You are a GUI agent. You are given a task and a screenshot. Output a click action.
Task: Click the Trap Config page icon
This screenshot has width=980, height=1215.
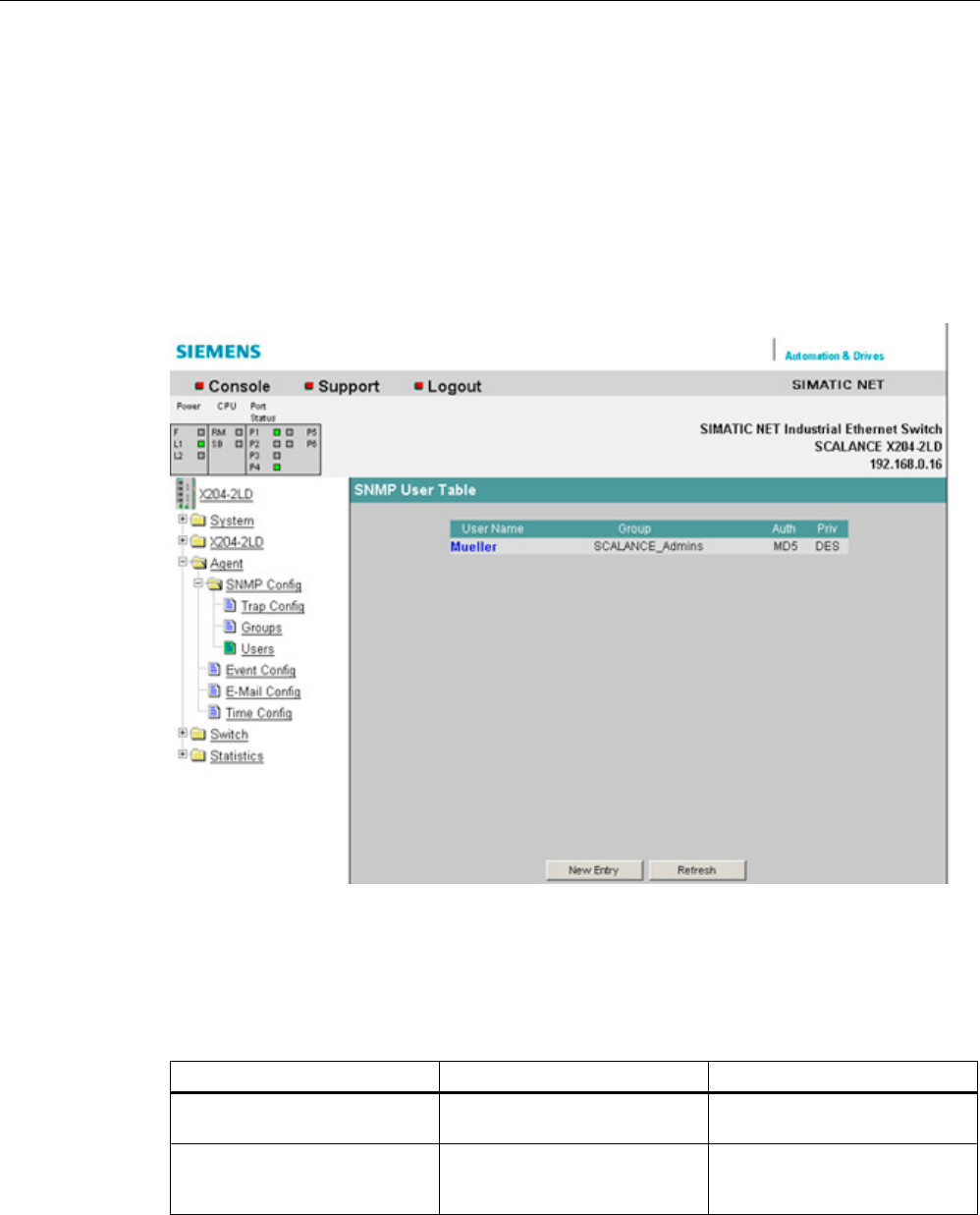(230, 605)
